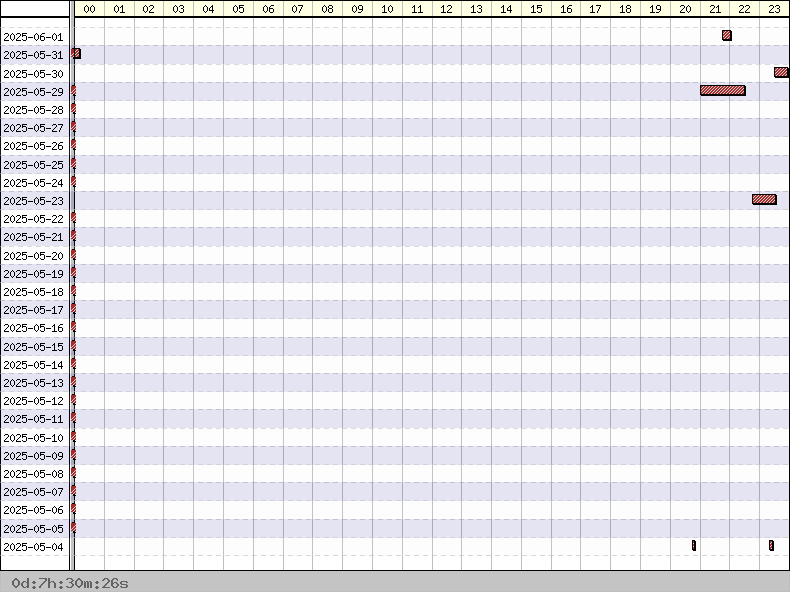Select the hour 12 column header
This screenshot has width=790, height=592.
(446, 9)
